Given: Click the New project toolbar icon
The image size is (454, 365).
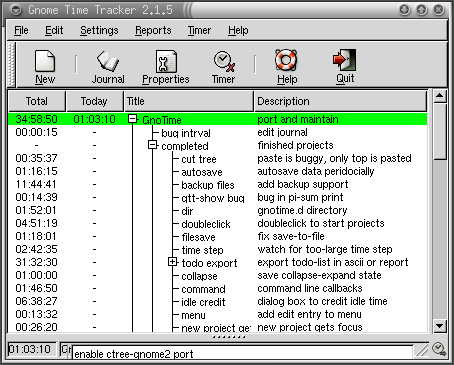Looking at the screenshot, I should click(x=45, y=61).
